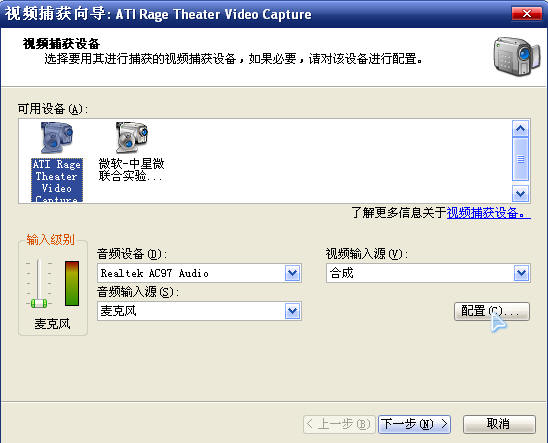Image resolution: width=548 pixels, height=443 pixels.
Task: Click the device list scrollbar thumb
Action: [x=520, y=159]
